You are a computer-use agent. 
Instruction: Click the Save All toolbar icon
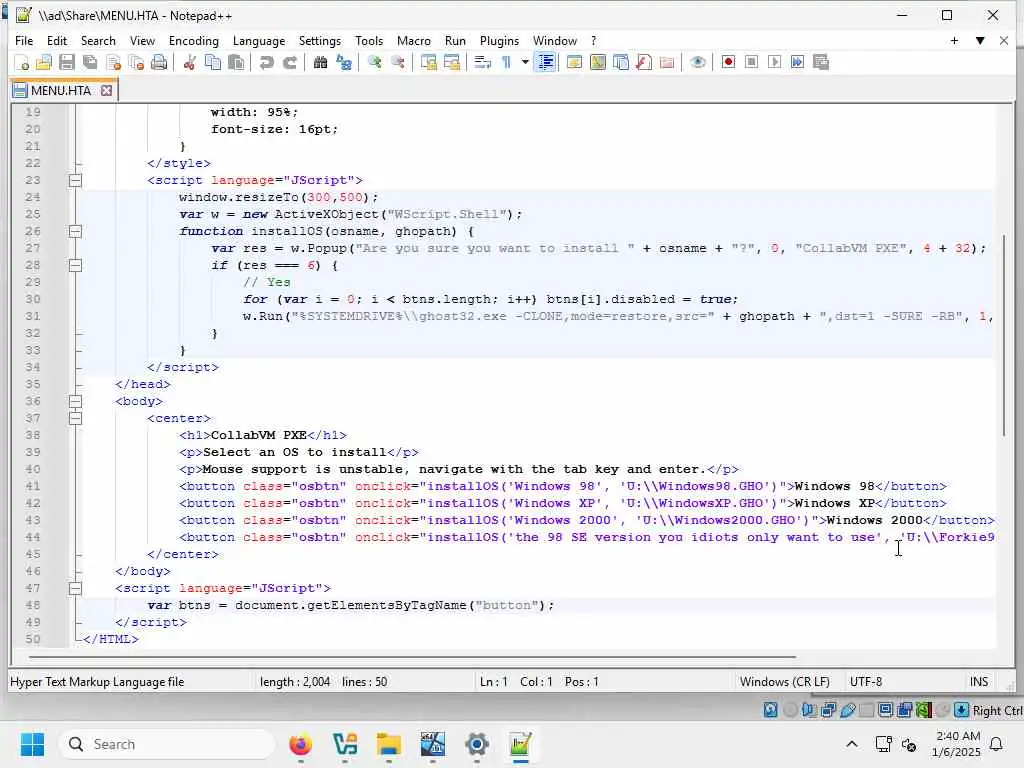click(90, 63)
